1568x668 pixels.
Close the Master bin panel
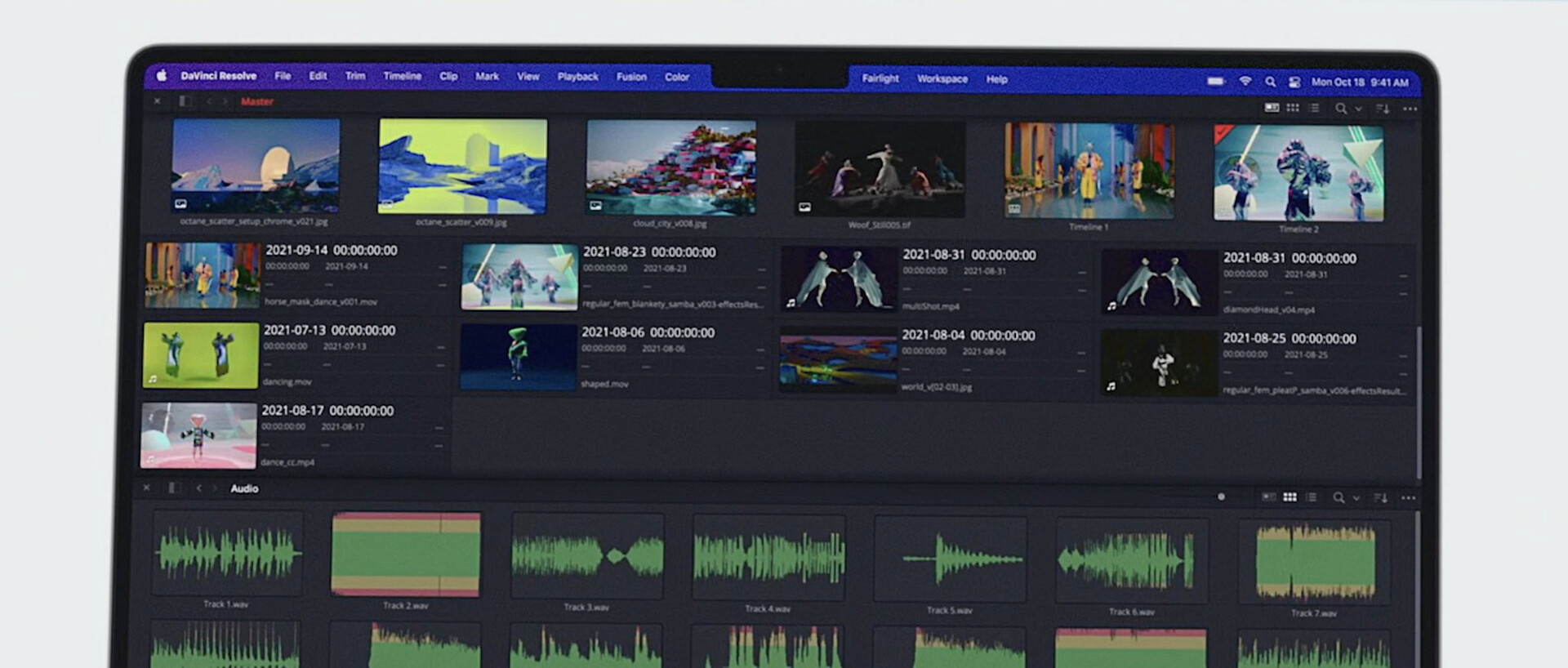[x=157, y=101]
